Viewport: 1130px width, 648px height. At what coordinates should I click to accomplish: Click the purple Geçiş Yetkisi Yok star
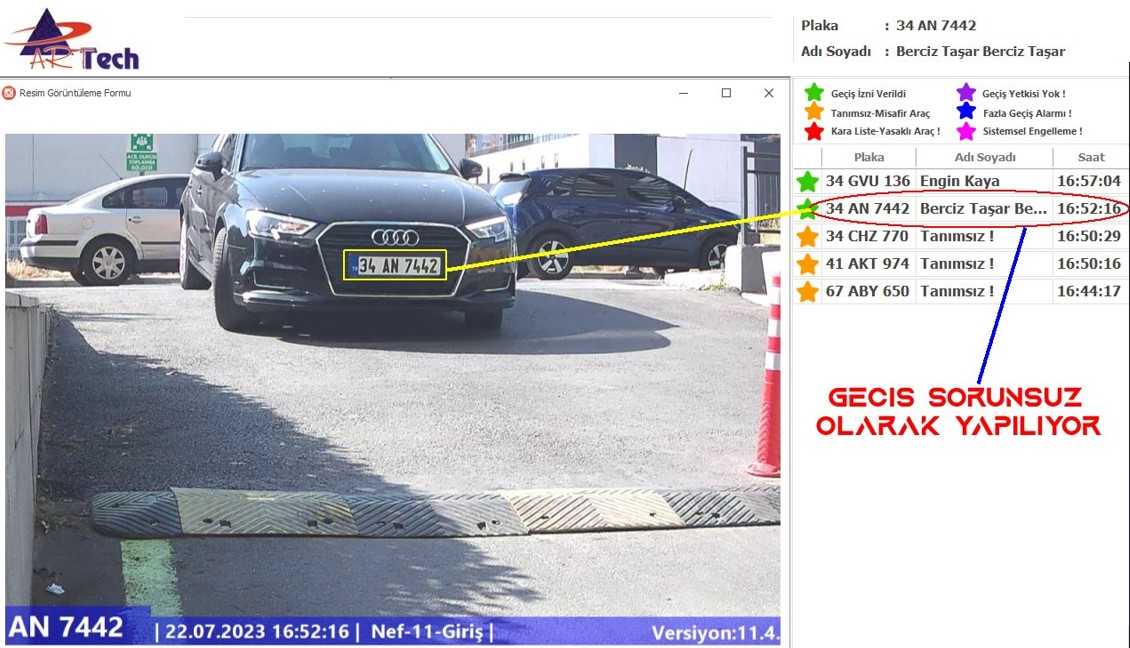click(x=966, y=93)
